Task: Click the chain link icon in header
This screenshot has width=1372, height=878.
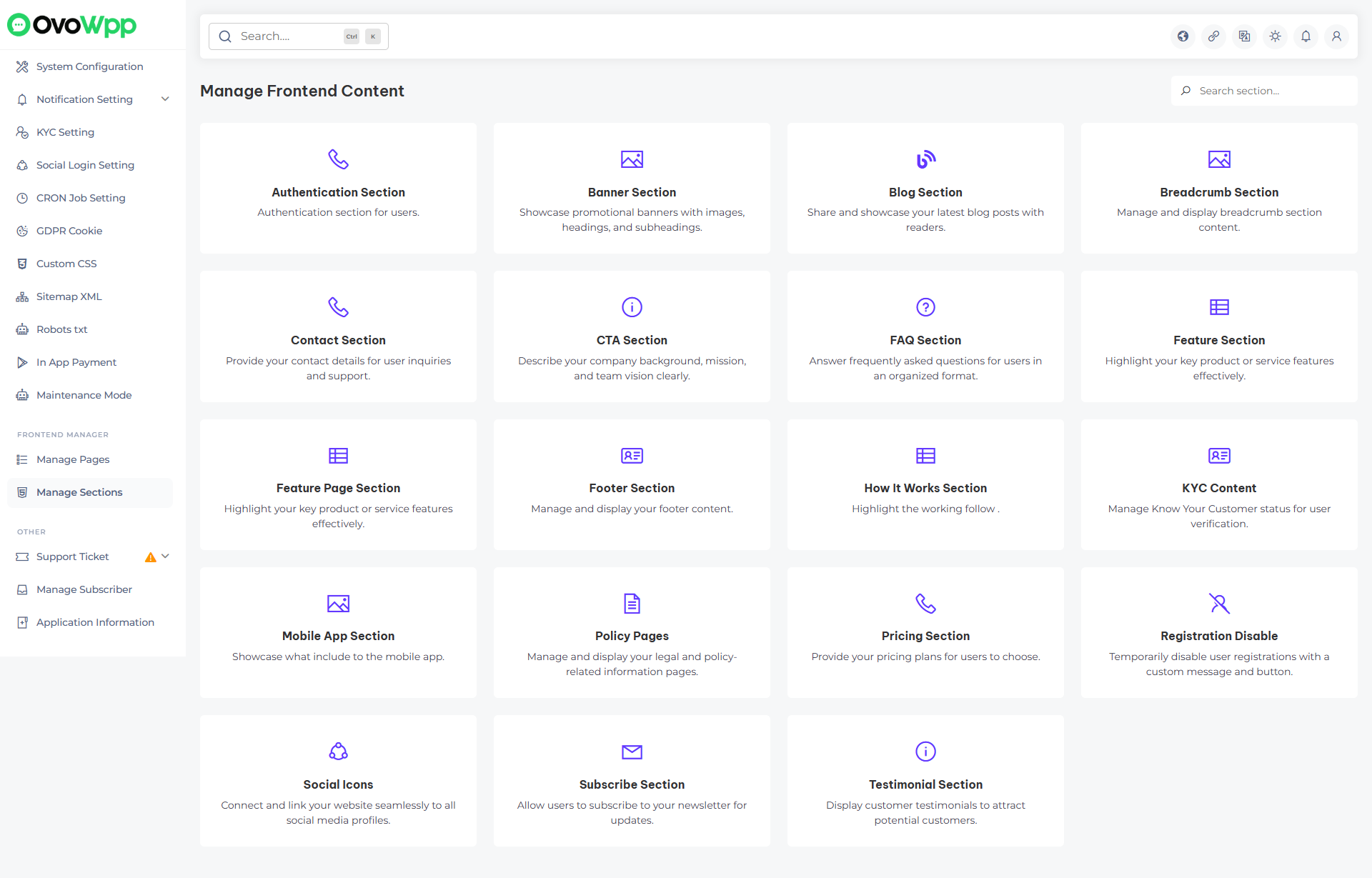Action: pyautogui.click(x=1214, y=36)
